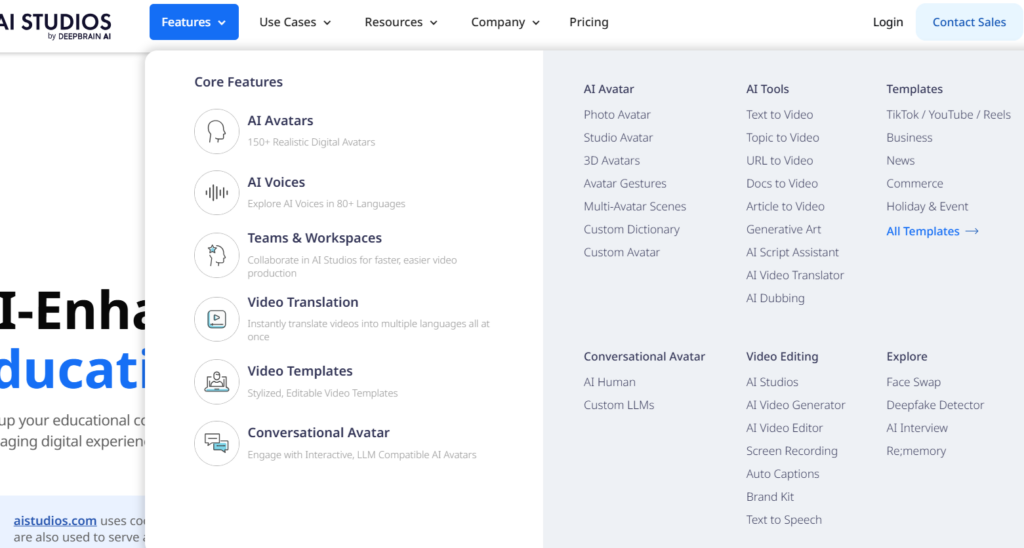Select Photo Avatar link
This screenshot has height=548, width=1024.
(x=617, y=114)
